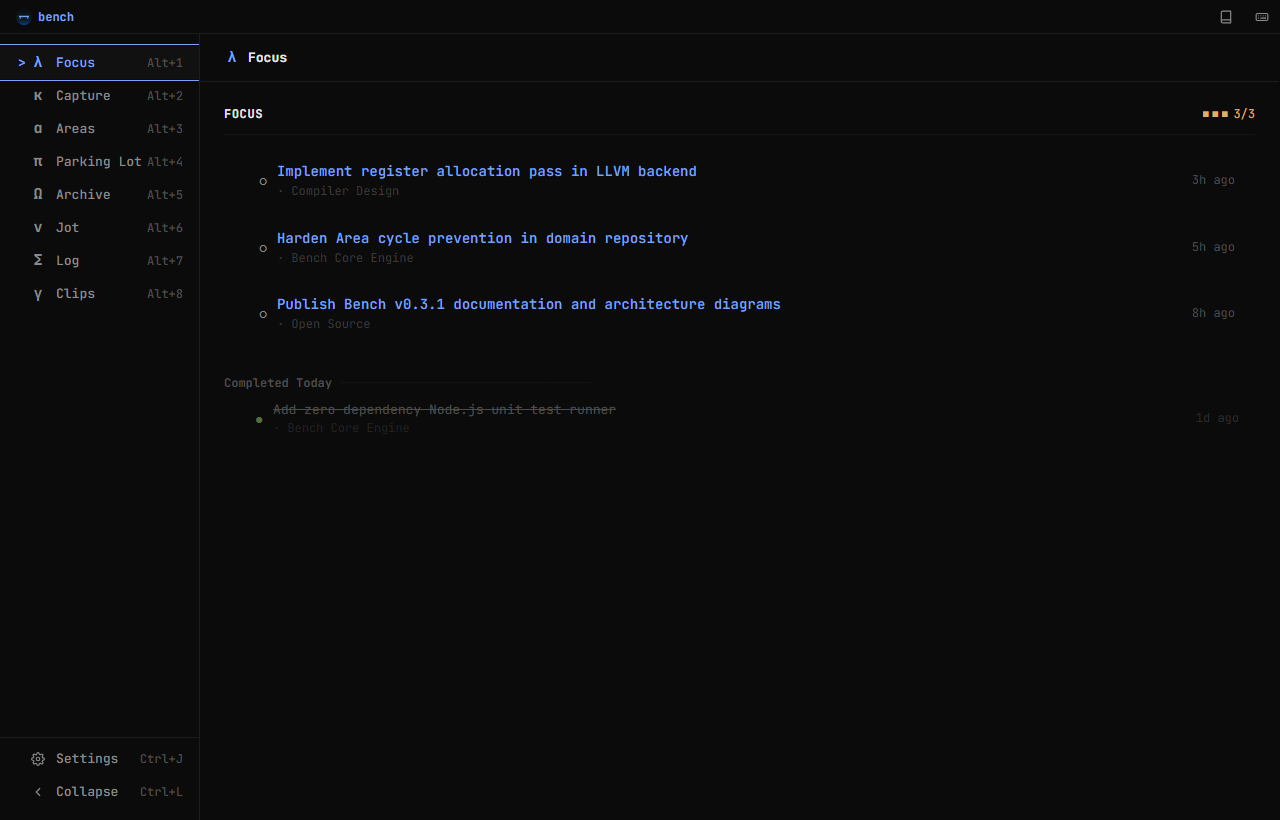Click the '3h ago' timestamp
Screen dimensions: 1280x820
pyautogui.click(x=1213, y=180)
